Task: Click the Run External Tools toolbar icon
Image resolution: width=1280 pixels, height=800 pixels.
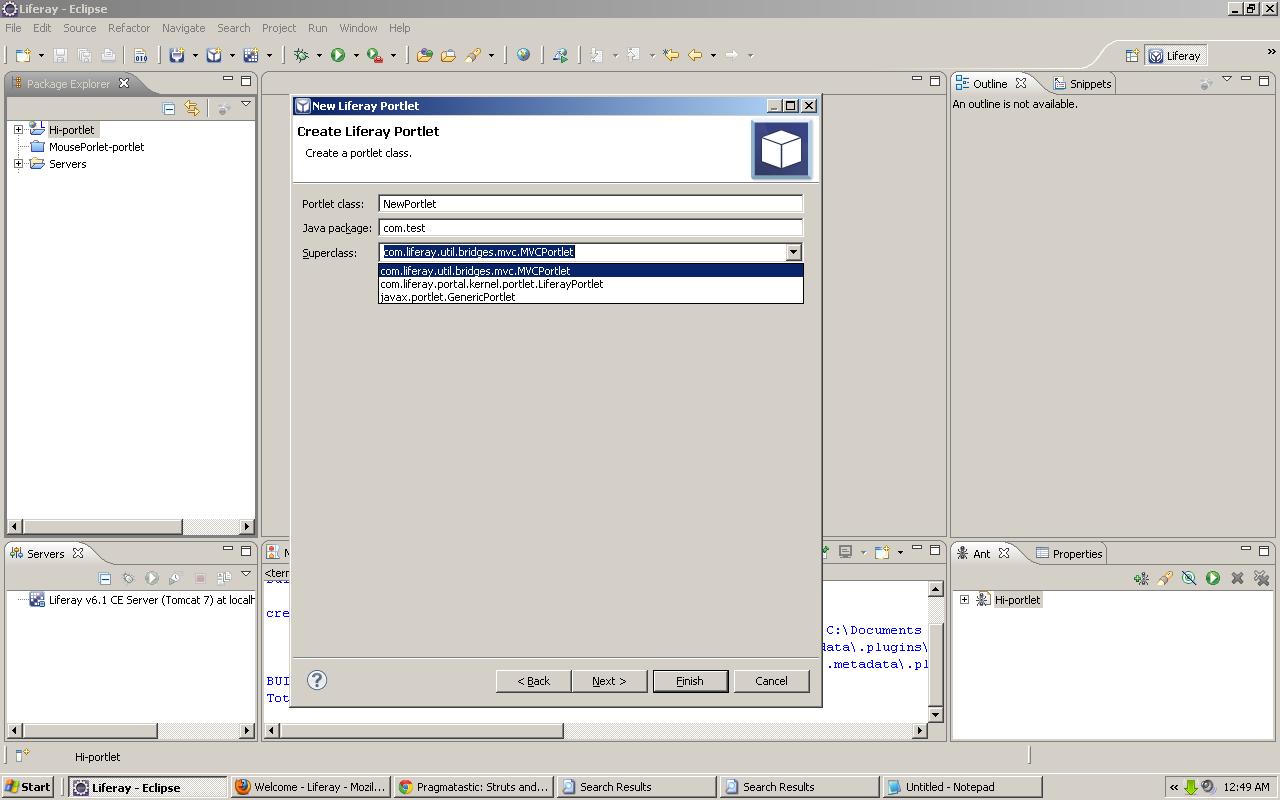Action: pos(374,55)
